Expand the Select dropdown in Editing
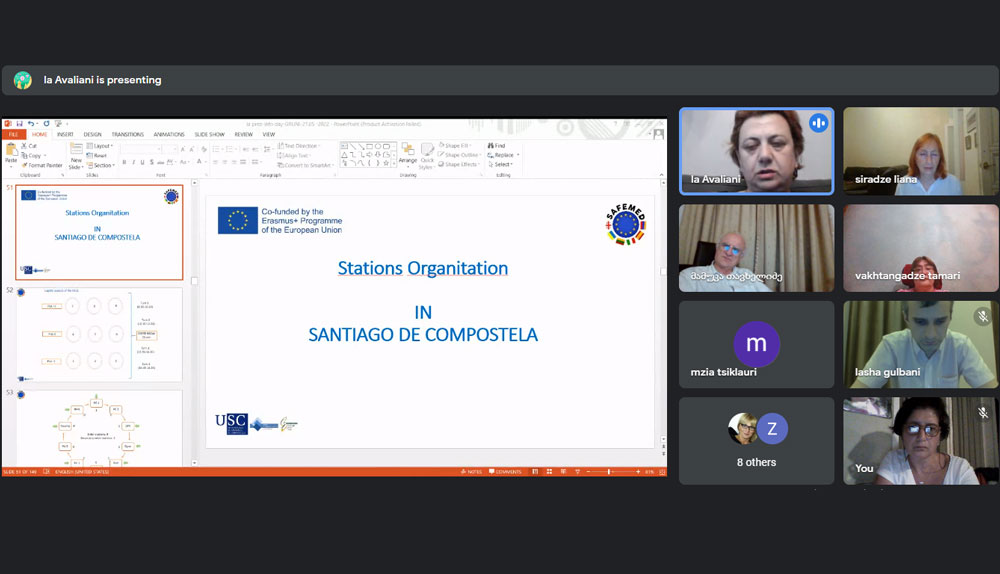The height and width of the screenshot is (574, 1000). (502, 164)
